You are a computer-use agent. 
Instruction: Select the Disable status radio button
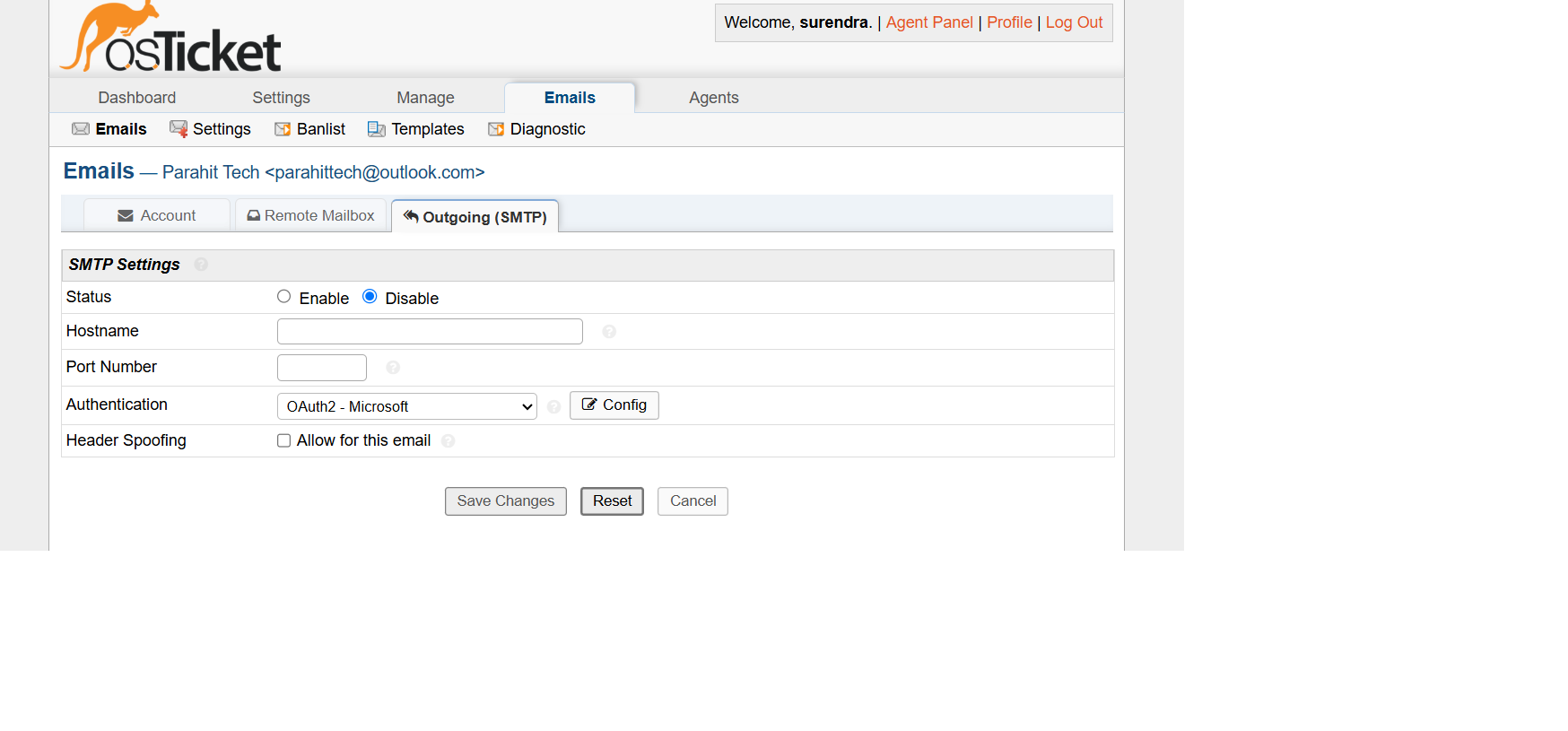point(370,297)
